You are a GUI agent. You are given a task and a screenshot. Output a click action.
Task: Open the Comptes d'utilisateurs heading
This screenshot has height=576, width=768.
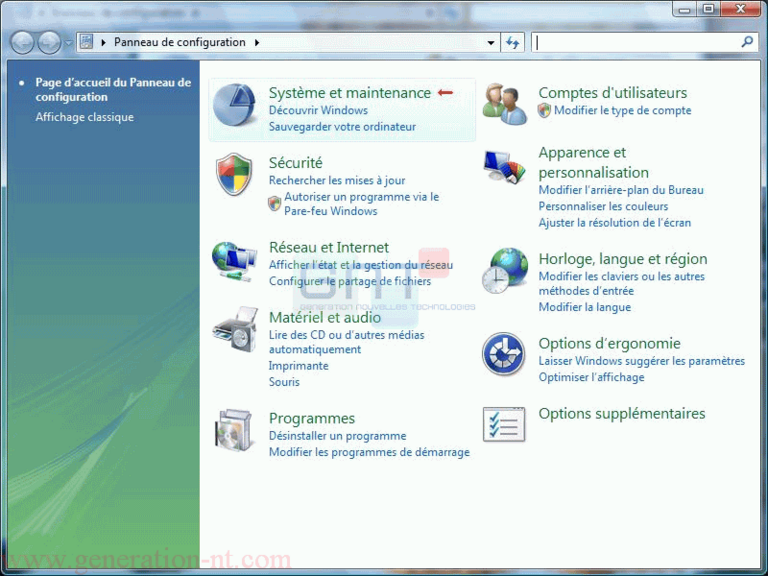pyautogui.click(x=613, y=93)
